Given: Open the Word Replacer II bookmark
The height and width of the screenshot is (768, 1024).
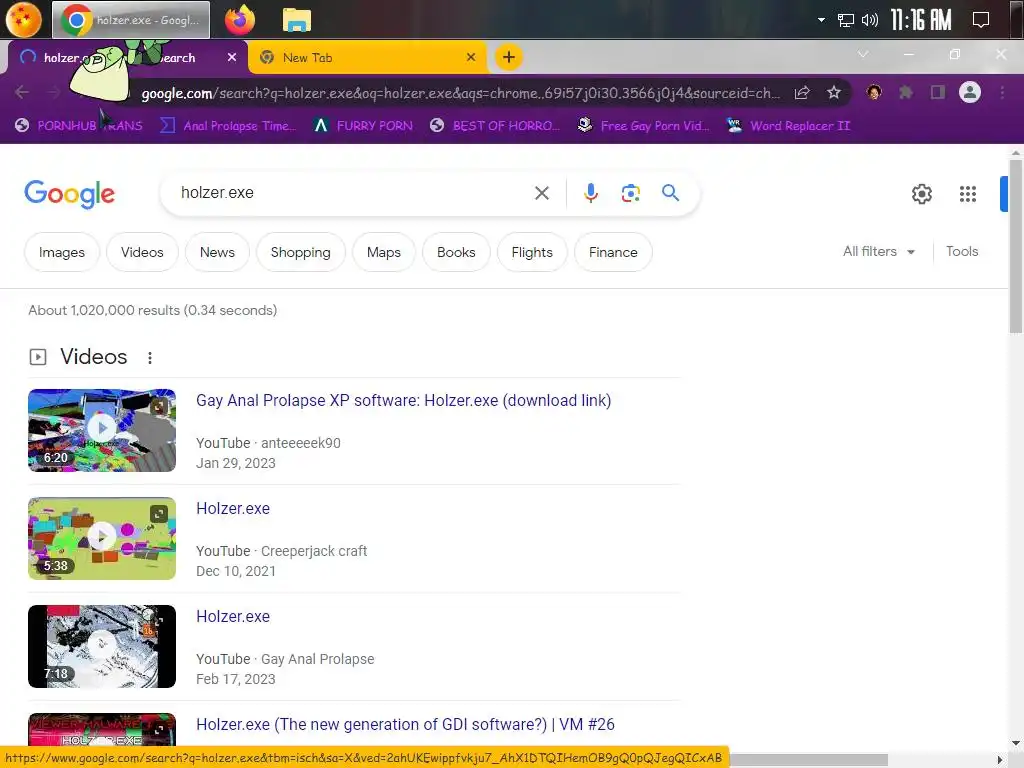Looking at the screenshot, I should pos(789,125).
